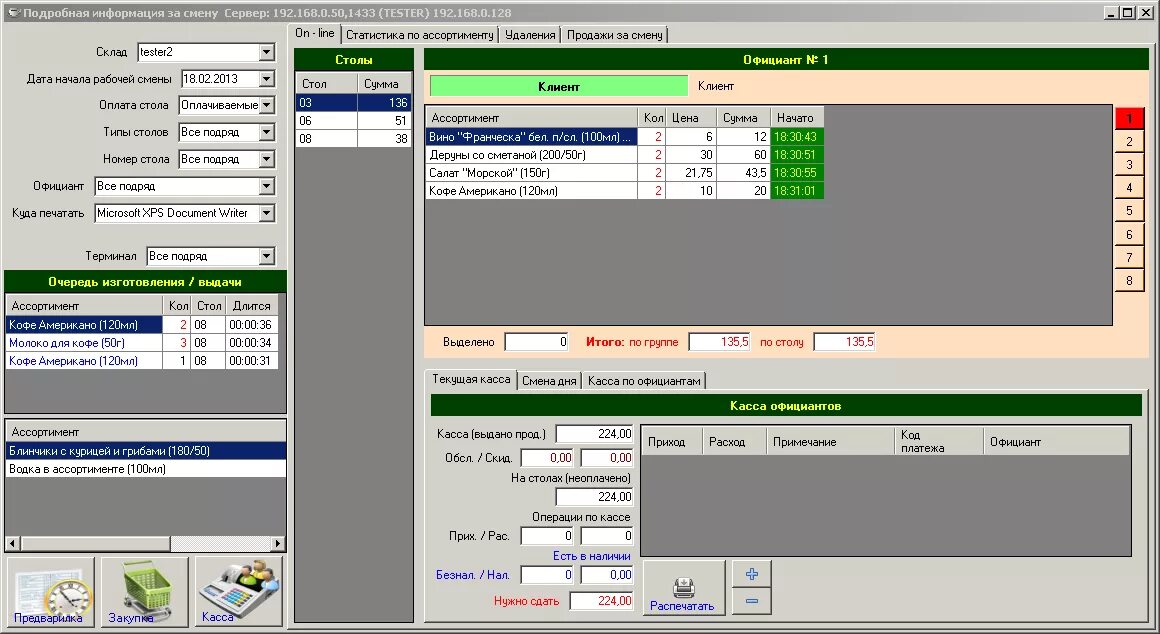Click the Приход column header

click(671, 442)
